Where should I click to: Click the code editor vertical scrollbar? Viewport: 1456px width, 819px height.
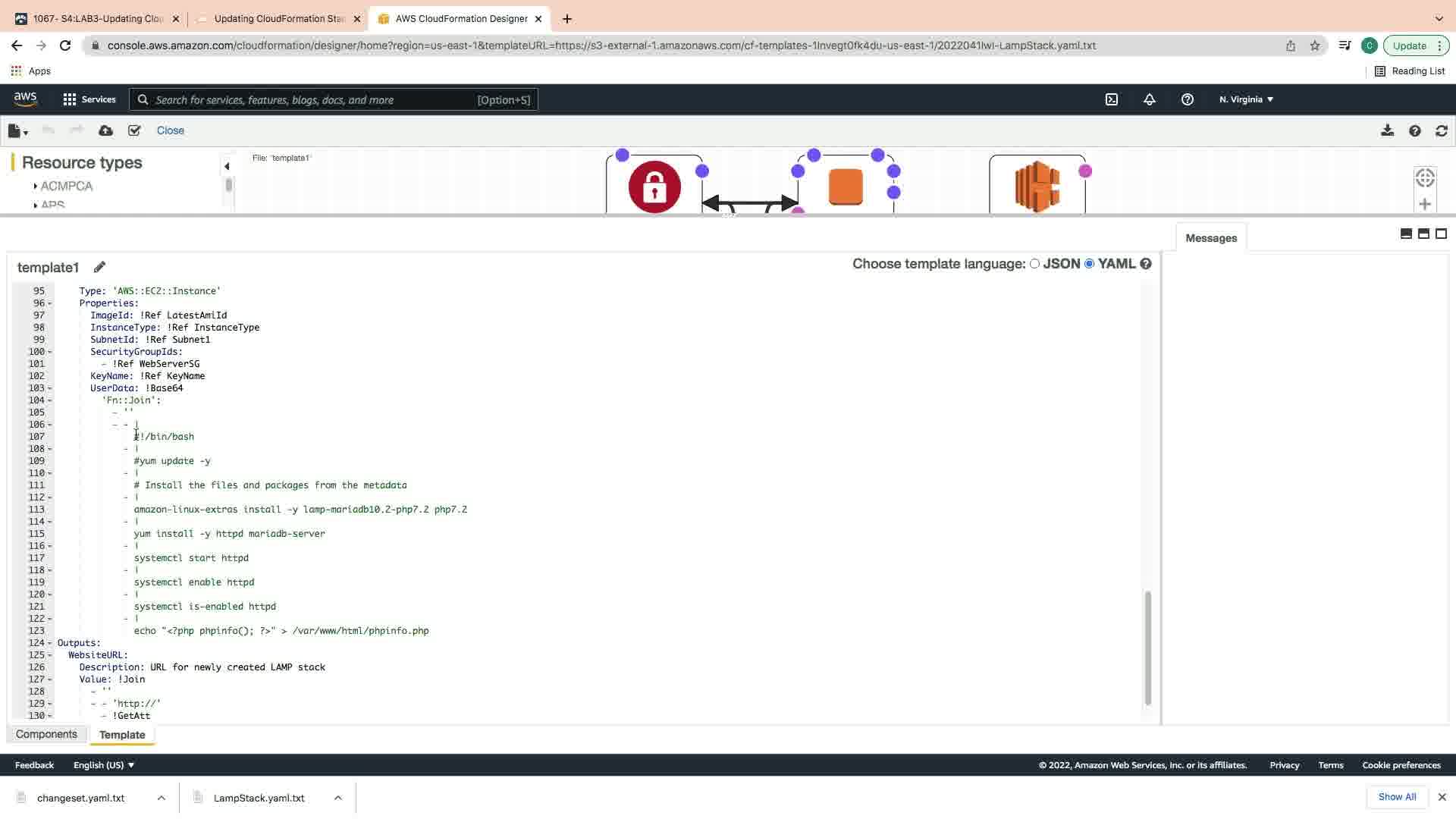(x=1147, y=647)
